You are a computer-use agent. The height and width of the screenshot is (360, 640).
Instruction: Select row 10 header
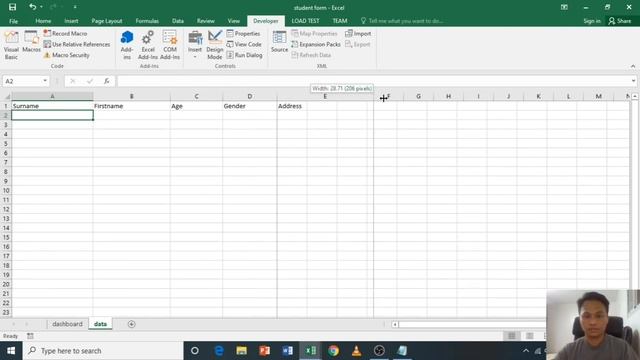click(6, 191)
